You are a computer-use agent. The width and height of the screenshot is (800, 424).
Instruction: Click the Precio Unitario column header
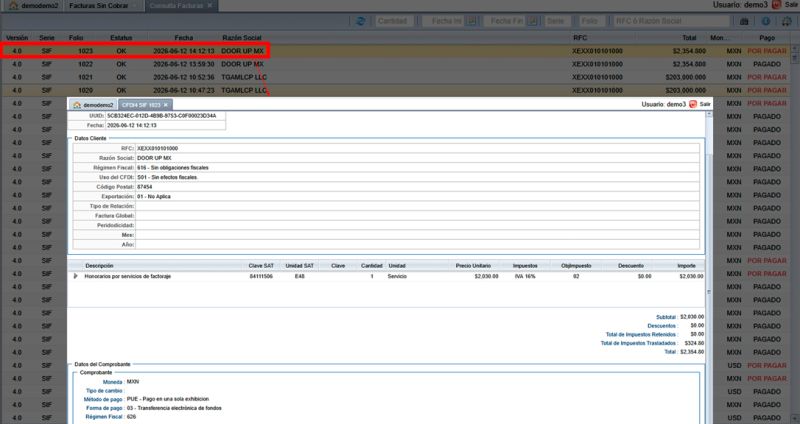coord(473,266)
